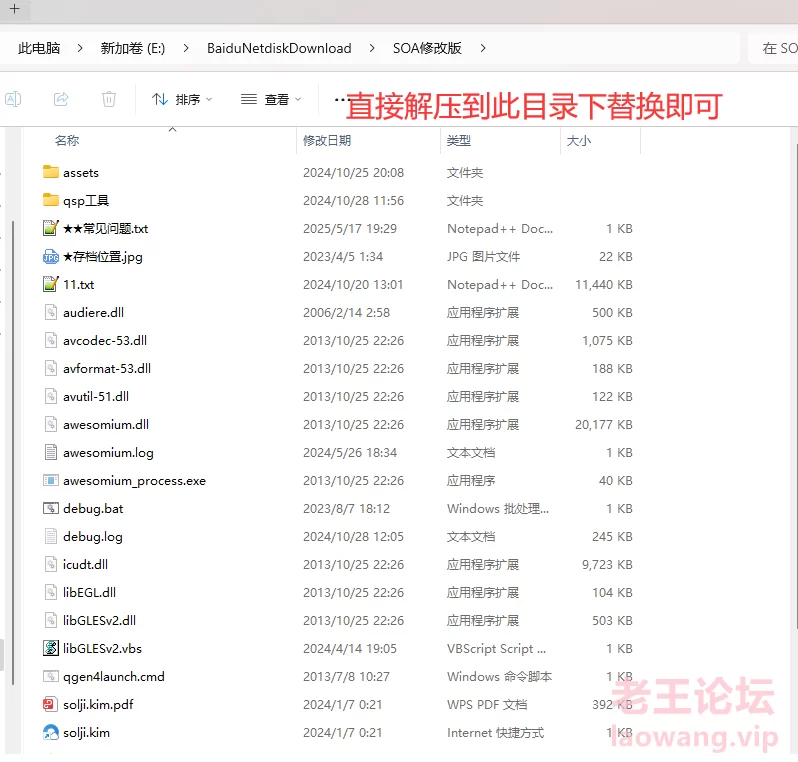
Task: Open the 查看 view dropdown
Action: [271, 99]
